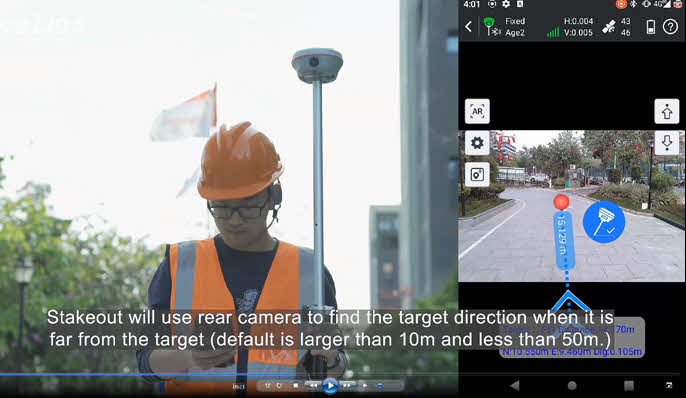Image resolution: width=686 pixels, height=398 pixels.
Task: Fast-forward the video with double-right arrows
Action: (x=346, y=386)
